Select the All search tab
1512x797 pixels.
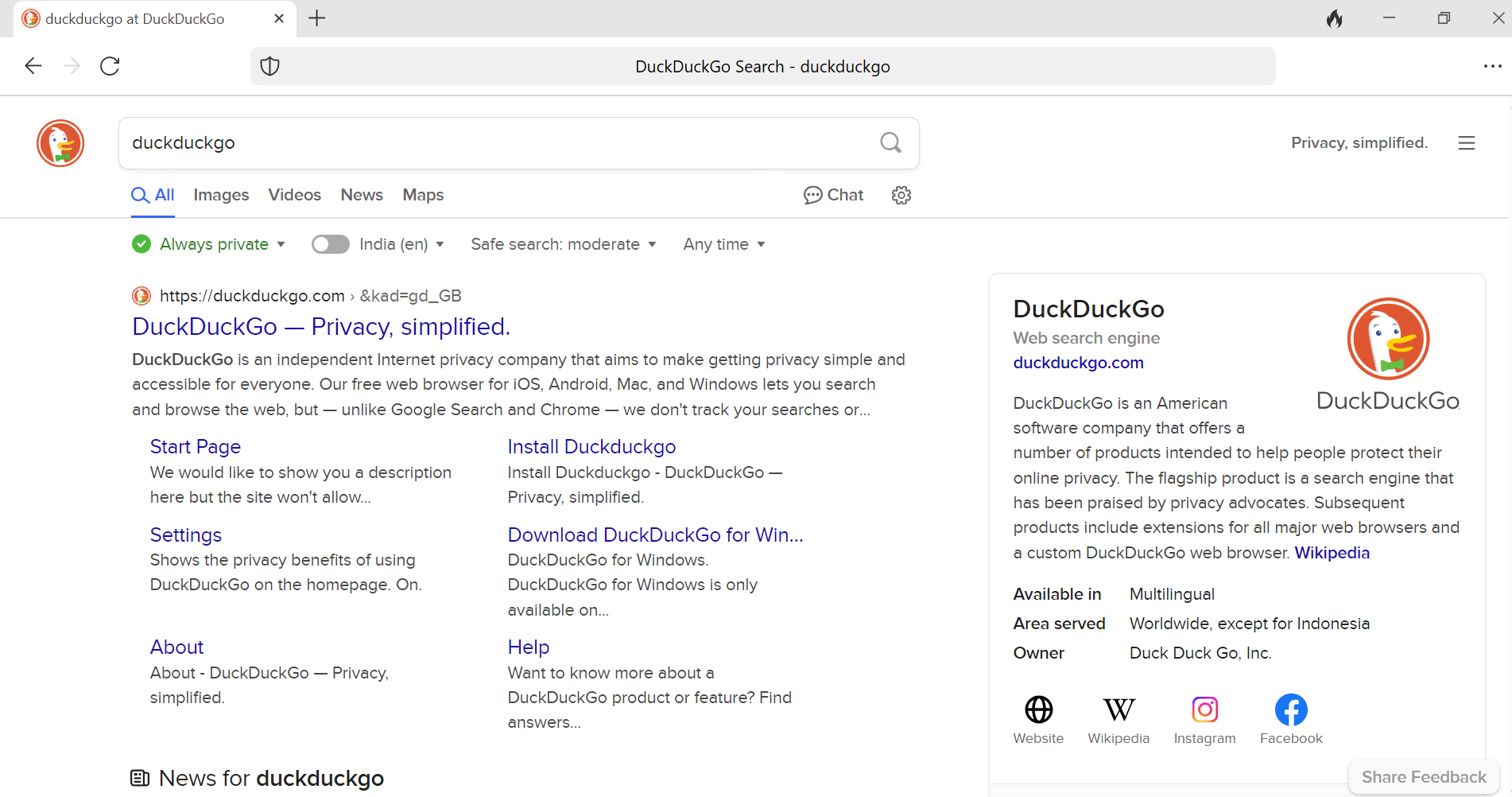point(153,195)
